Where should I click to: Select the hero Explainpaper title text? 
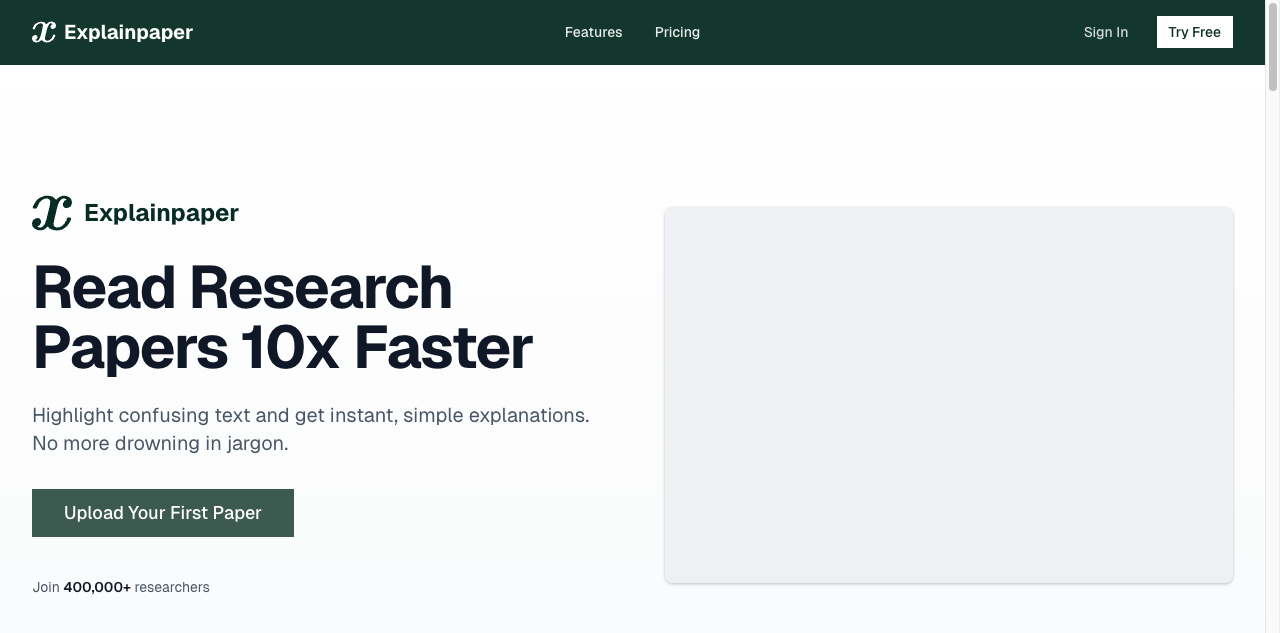(x=161, y=213)
